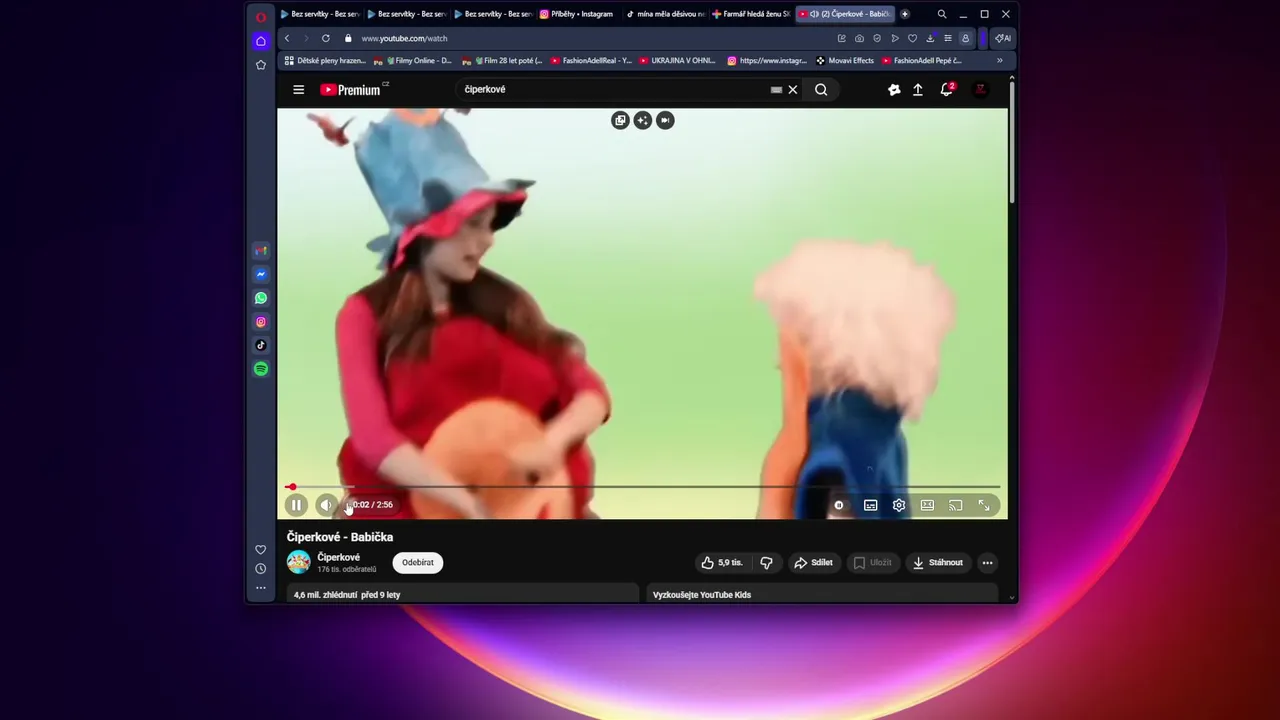Open the Opera sidebar heart pinboards icon
The width and height of the screenshot is (1280, 720).
[x=261, y=550]
